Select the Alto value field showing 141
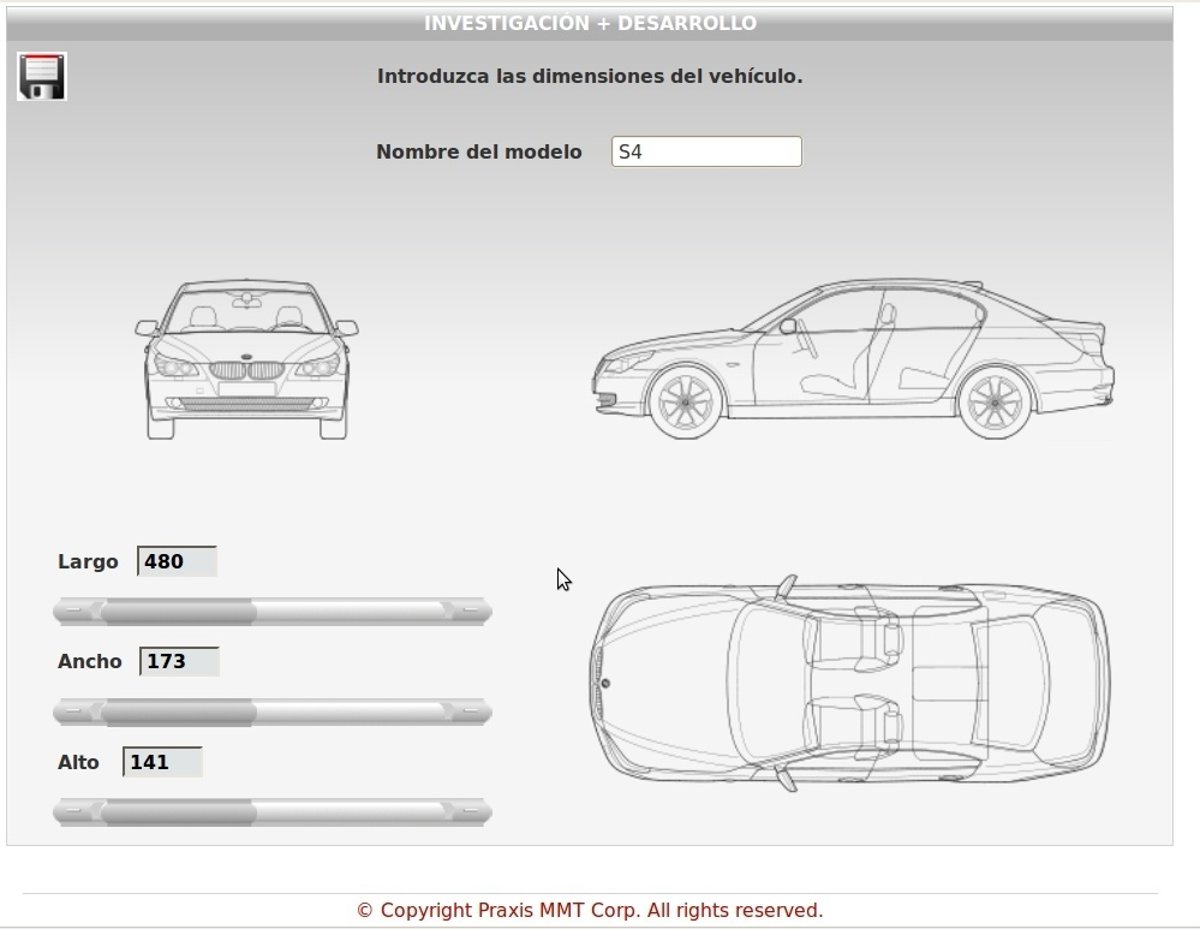Screen dimensions: 1200x929 (x=163, y=762)
